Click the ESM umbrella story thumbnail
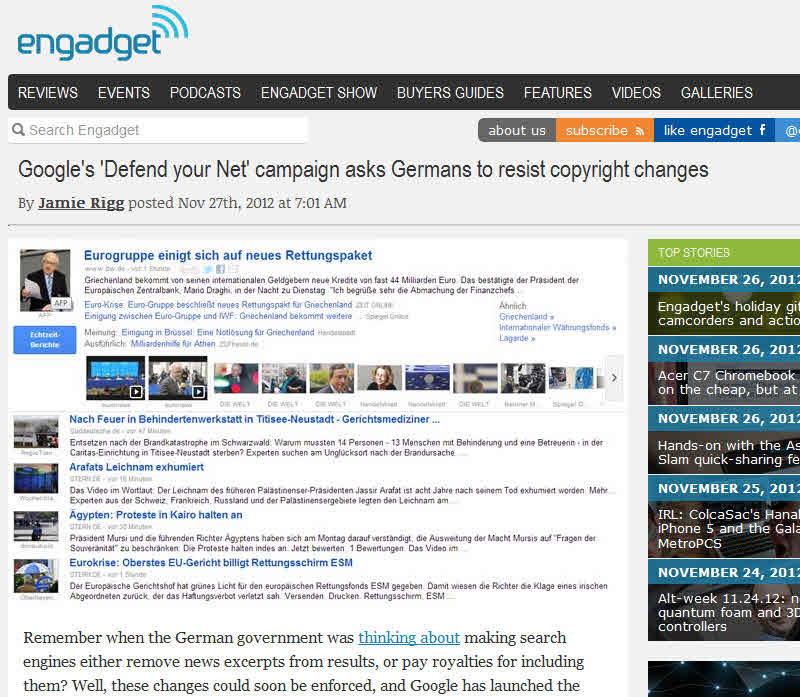 click(36, 576)
